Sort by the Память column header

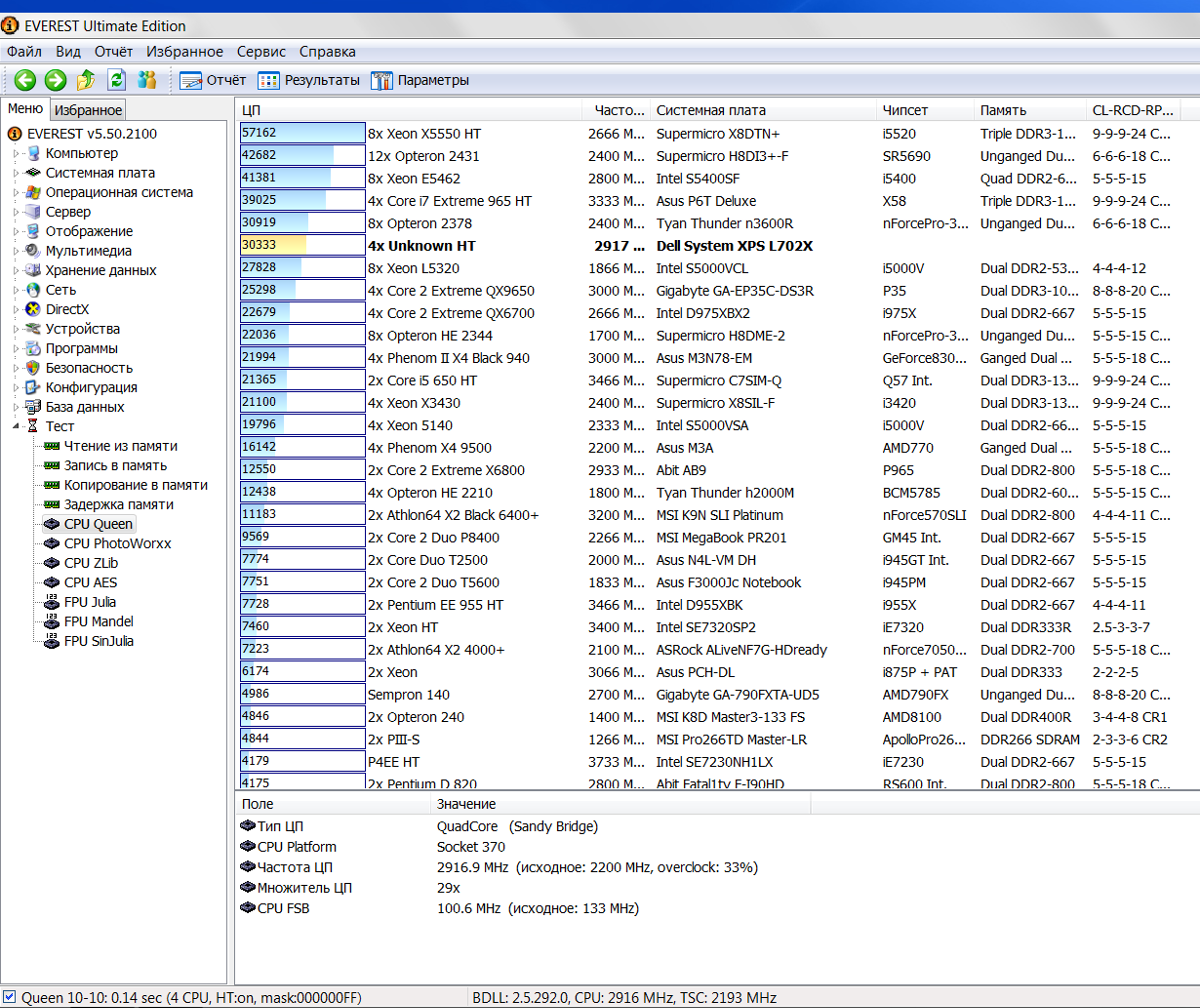tap(1030, 110)
